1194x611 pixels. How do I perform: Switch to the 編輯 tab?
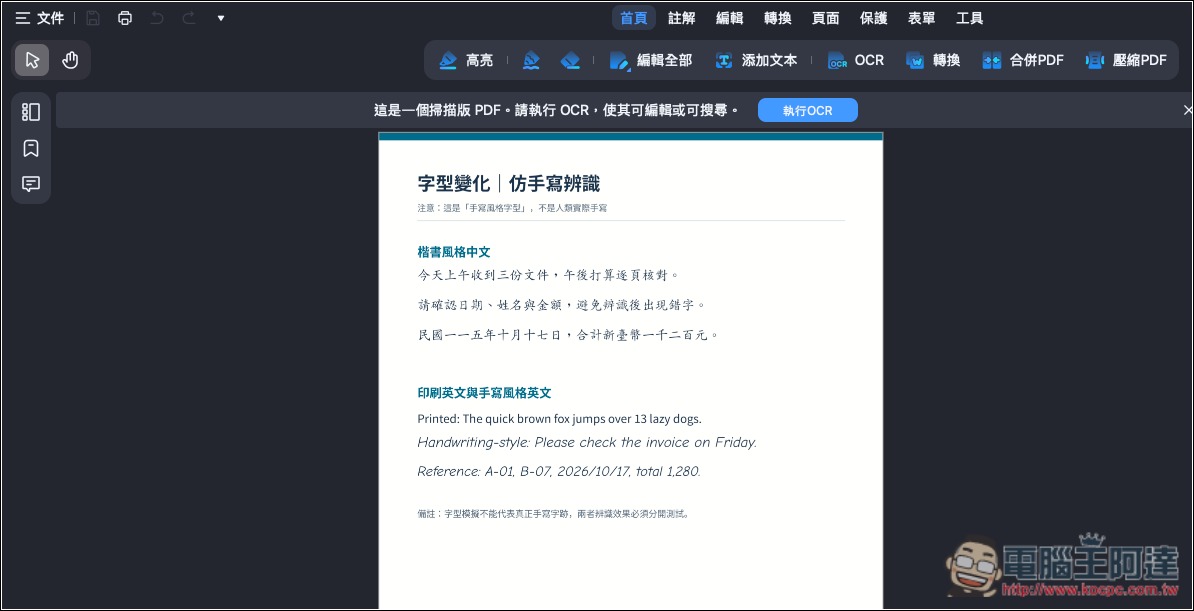point(729,18)
